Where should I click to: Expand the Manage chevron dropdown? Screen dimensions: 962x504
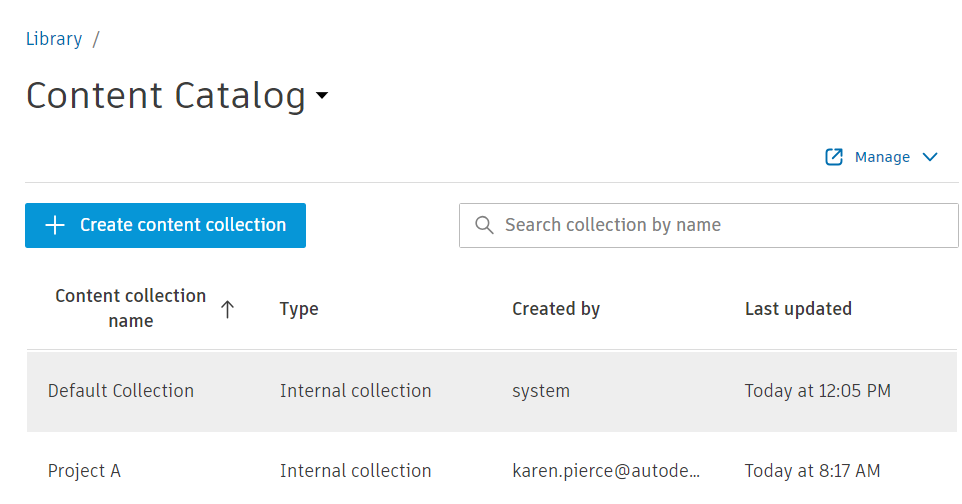click(x=930, y=157)
